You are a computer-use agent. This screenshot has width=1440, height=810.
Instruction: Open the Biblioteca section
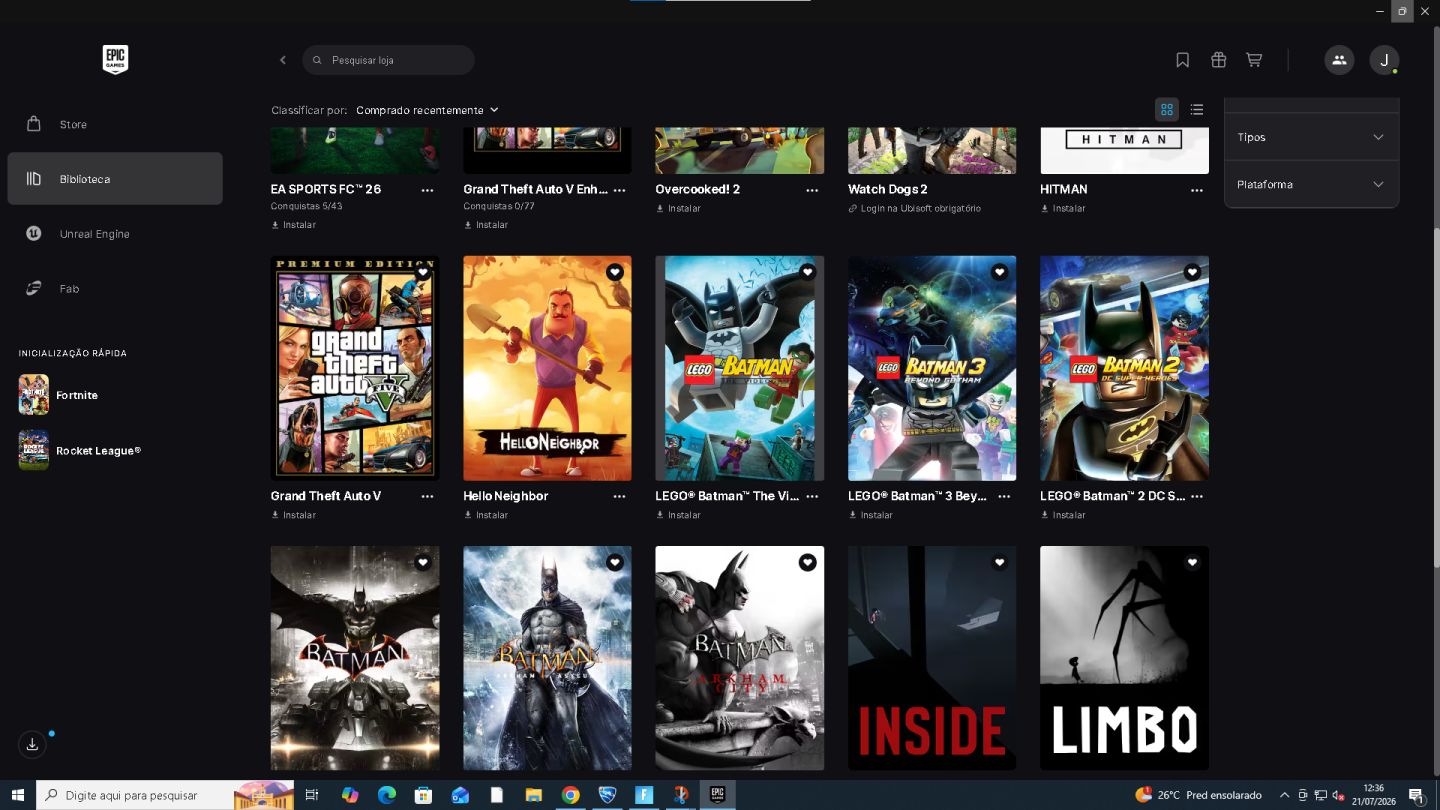click(x=115, y=179)
